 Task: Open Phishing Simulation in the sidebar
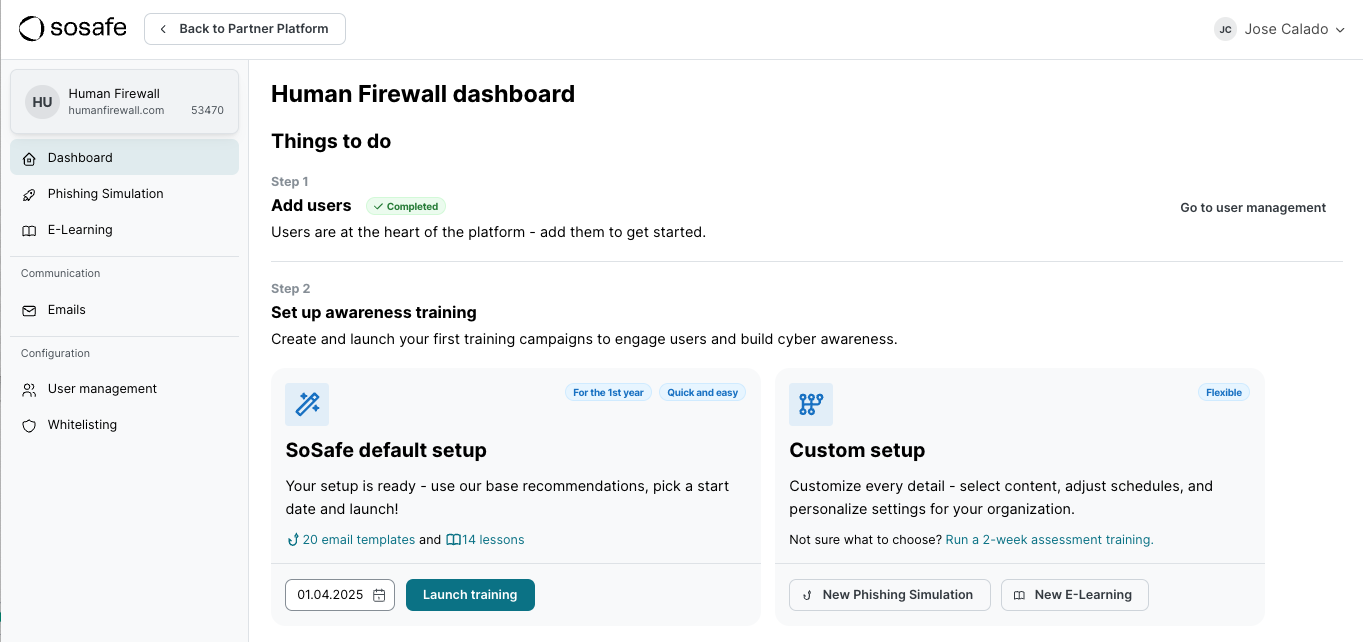click(105, 194)
